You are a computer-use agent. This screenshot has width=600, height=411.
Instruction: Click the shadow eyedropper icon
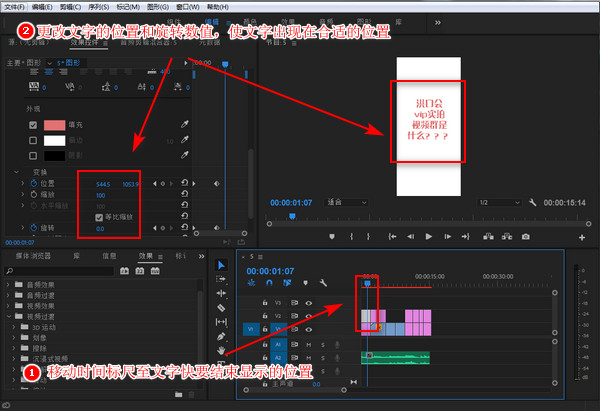185,155
